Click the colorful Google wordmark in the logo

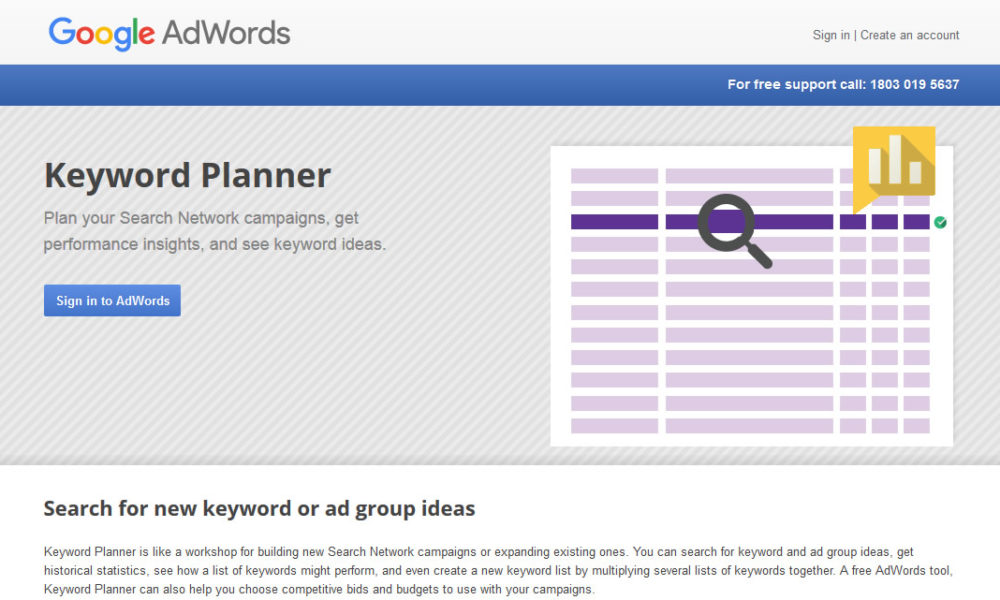(x=101, y=34)
